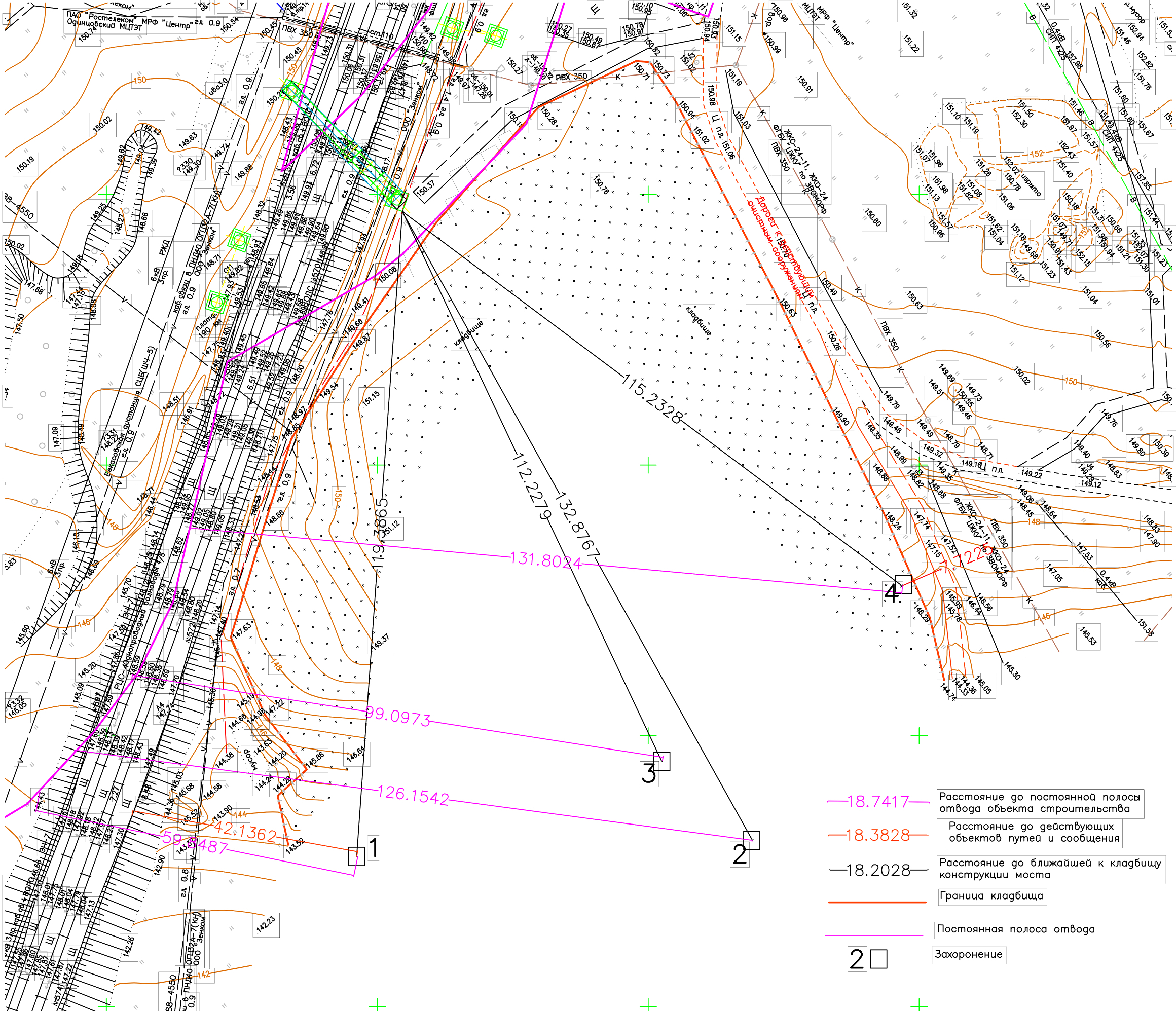Select burial marker square number 3

pos(662,761)
